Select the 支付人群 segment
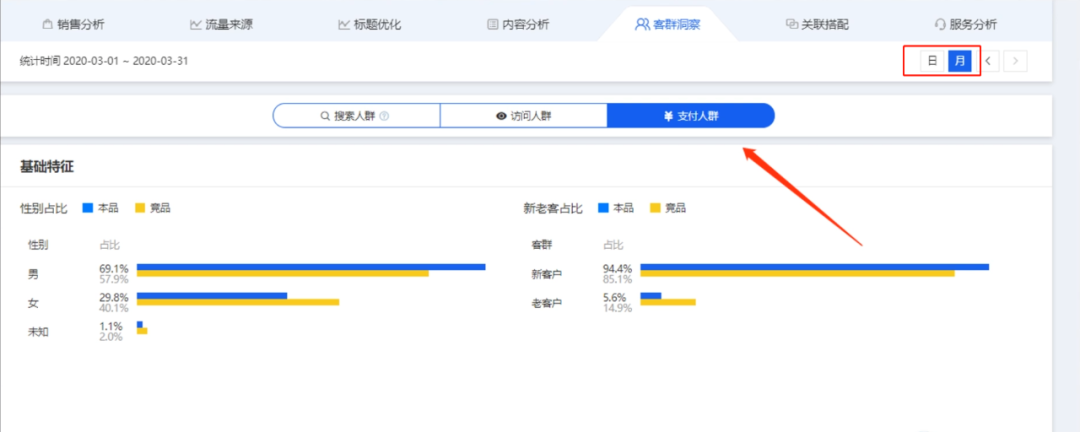 pos(691,116)
